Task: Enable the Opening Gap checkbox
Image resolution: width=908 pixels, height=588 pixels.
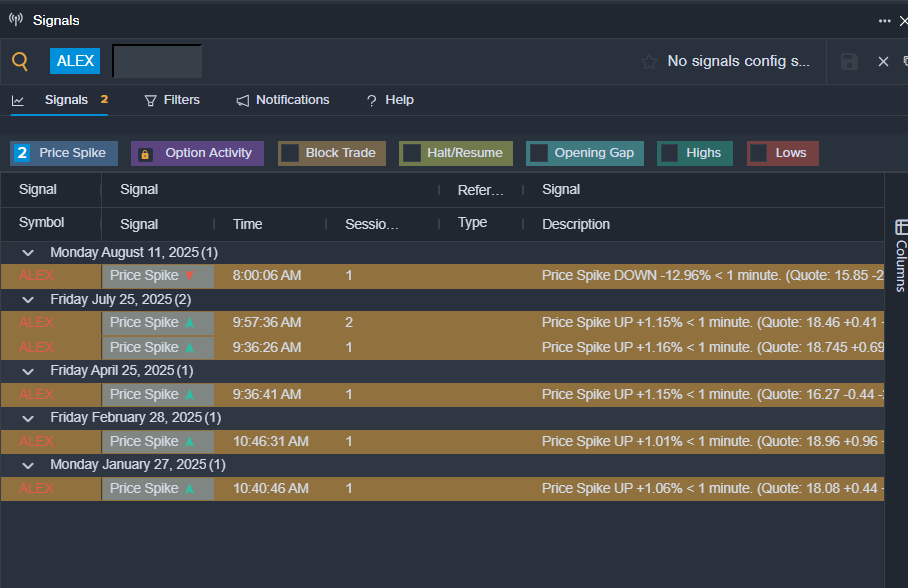Action: [x=538, y=153]
